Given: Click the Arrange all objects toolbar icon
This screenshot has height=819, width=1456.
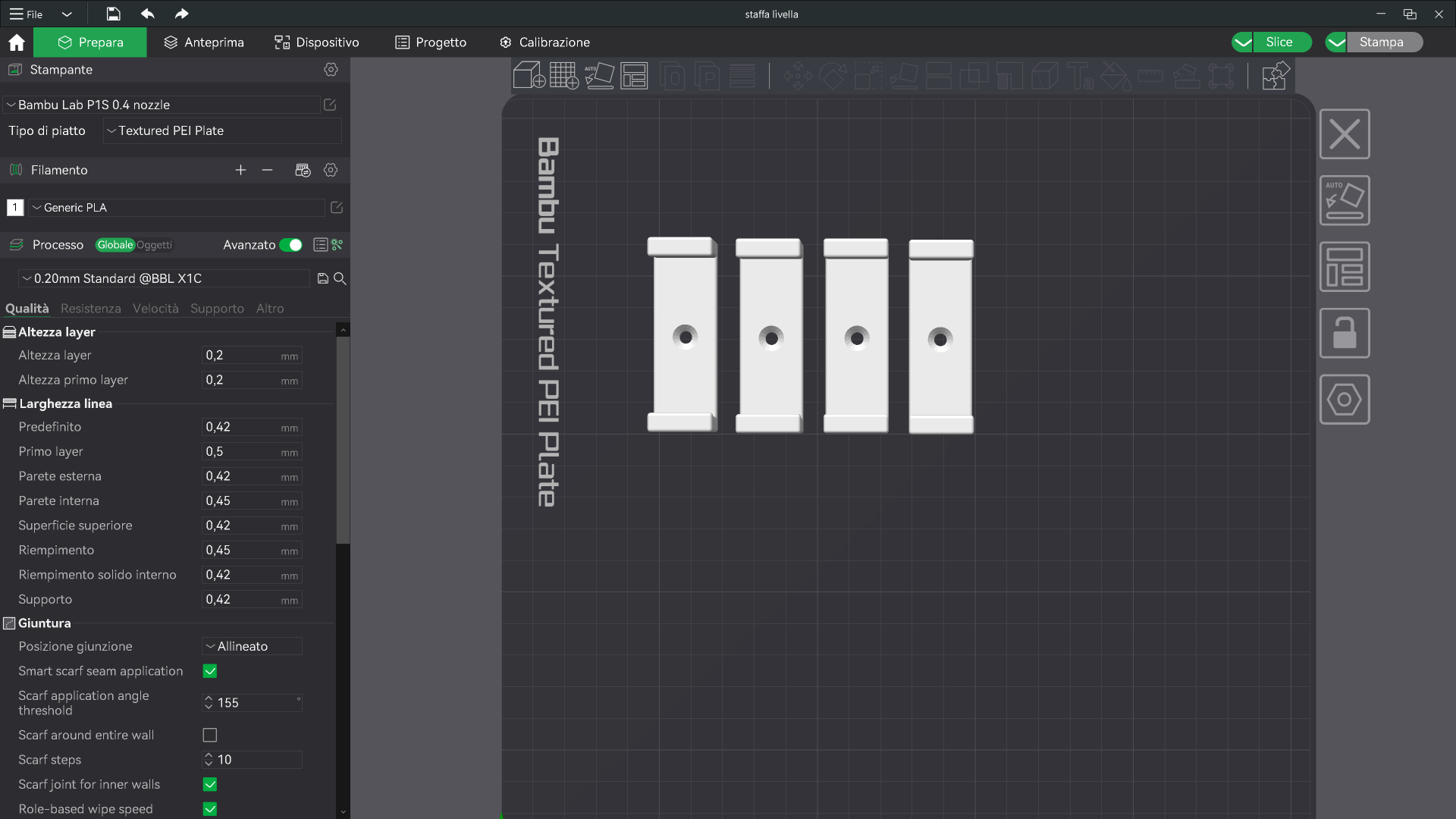Looking at the screenshot, I should tap(634, 76).
